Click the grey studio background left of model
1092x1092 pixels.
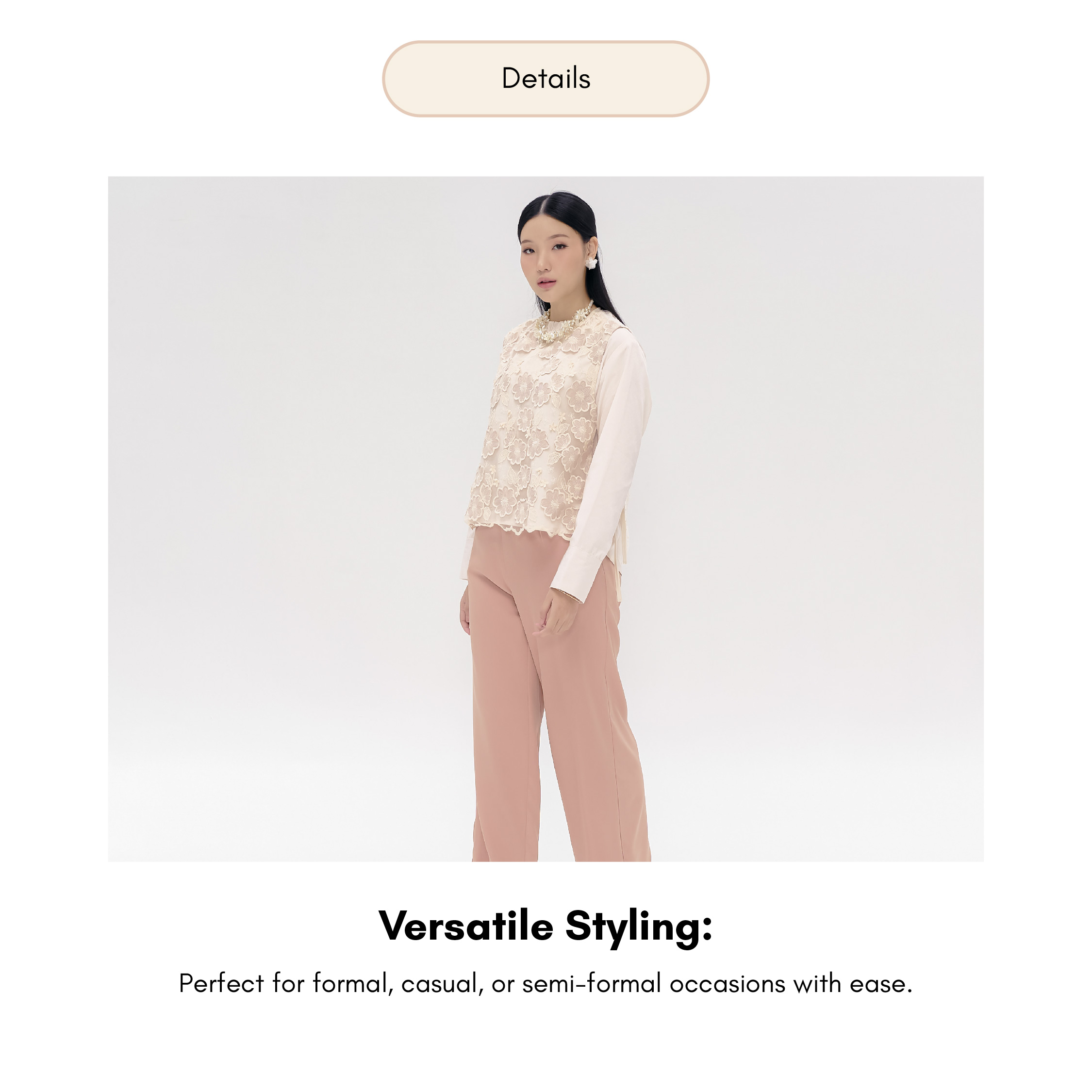click(x=282, y=509)
